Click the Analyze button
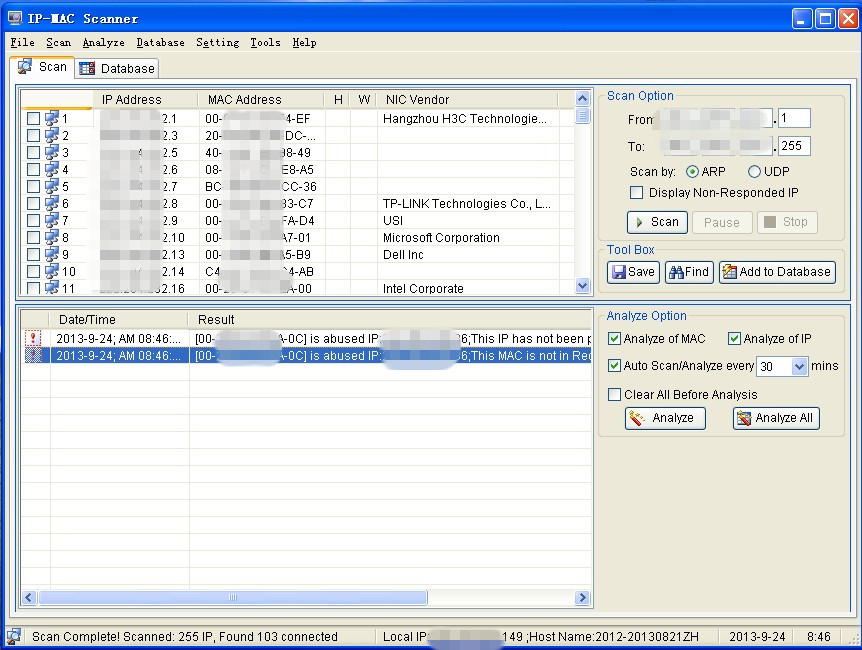 665,418
